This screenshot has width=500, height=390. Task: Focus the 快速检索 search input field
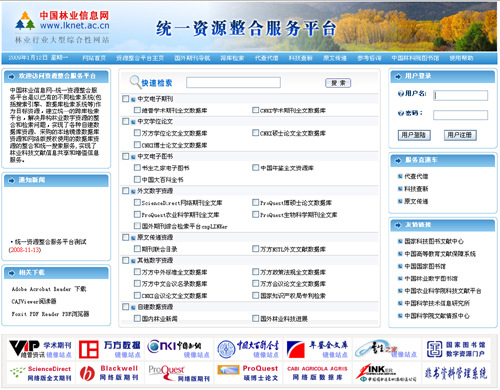point(233,83)
